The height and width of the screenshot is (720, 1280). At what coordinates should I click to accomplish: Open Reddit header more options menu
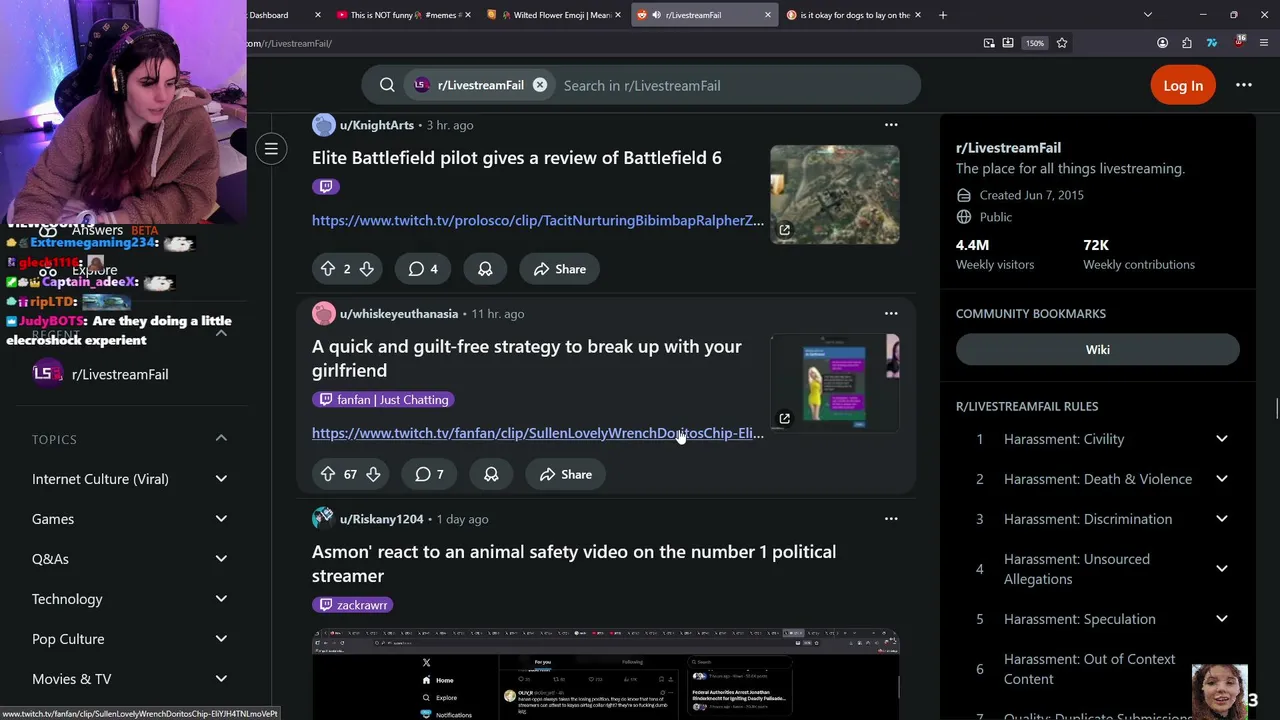point(1244,85)
